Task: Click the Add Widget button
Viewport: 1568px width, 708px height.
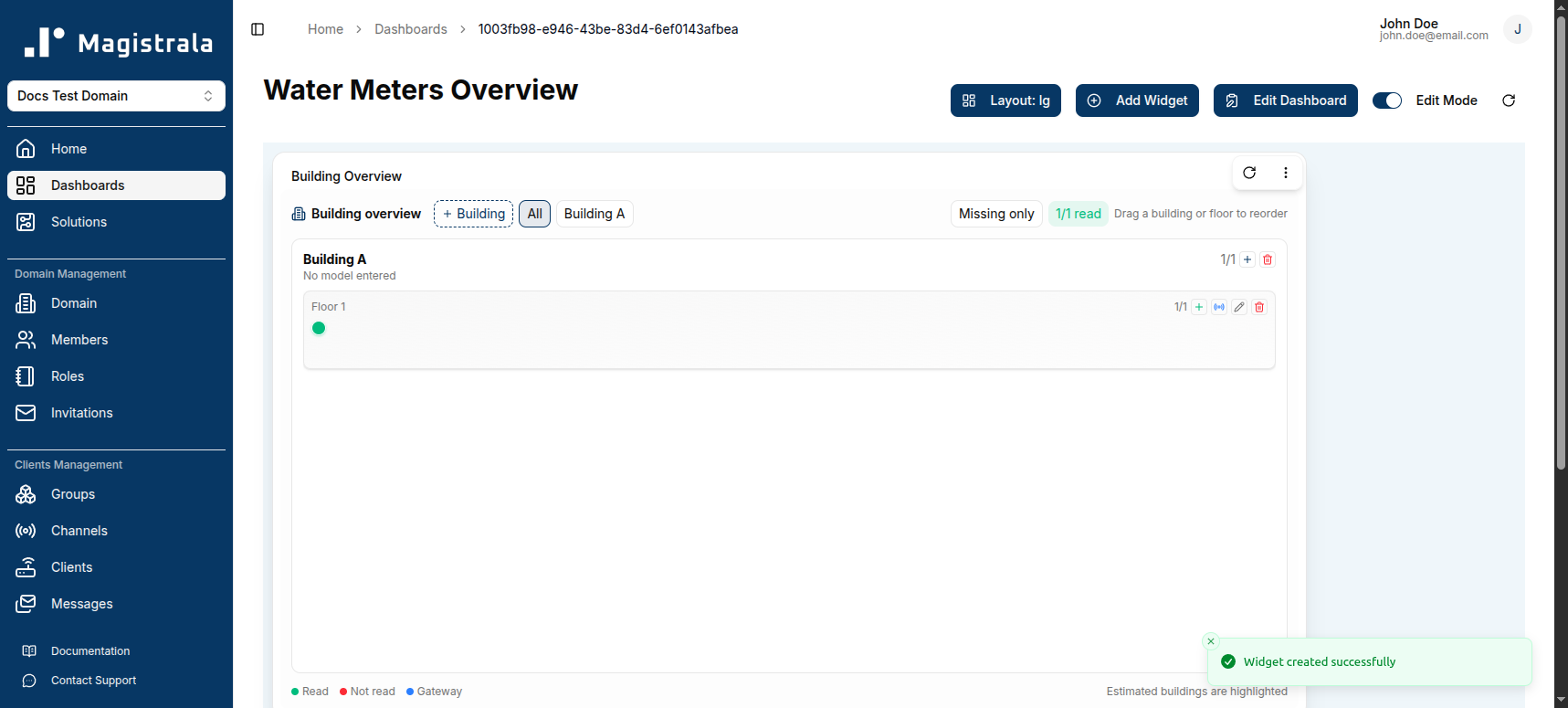Action: click(x=1137, y=100)
